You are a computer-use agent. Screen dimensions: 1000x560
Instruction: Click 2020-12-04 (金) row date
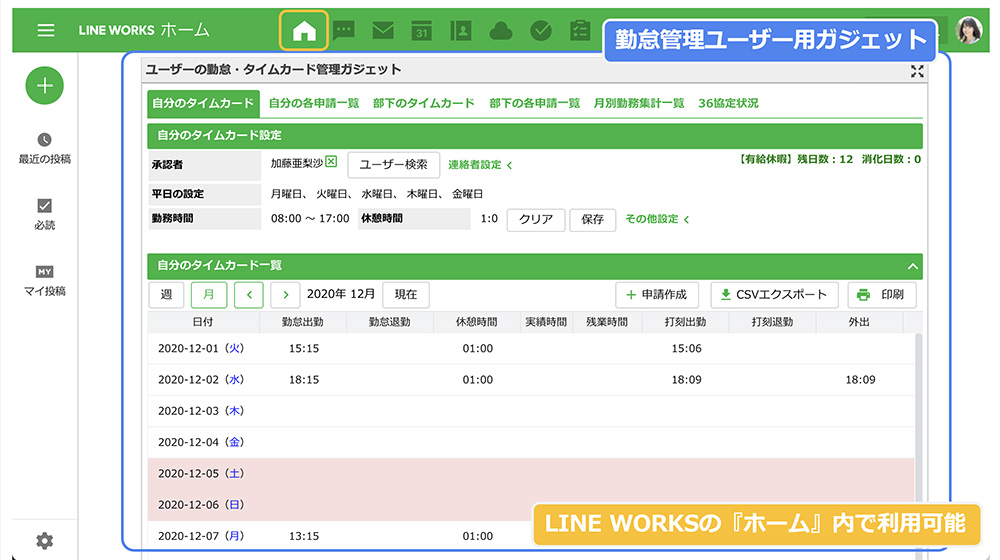point(201,442)
